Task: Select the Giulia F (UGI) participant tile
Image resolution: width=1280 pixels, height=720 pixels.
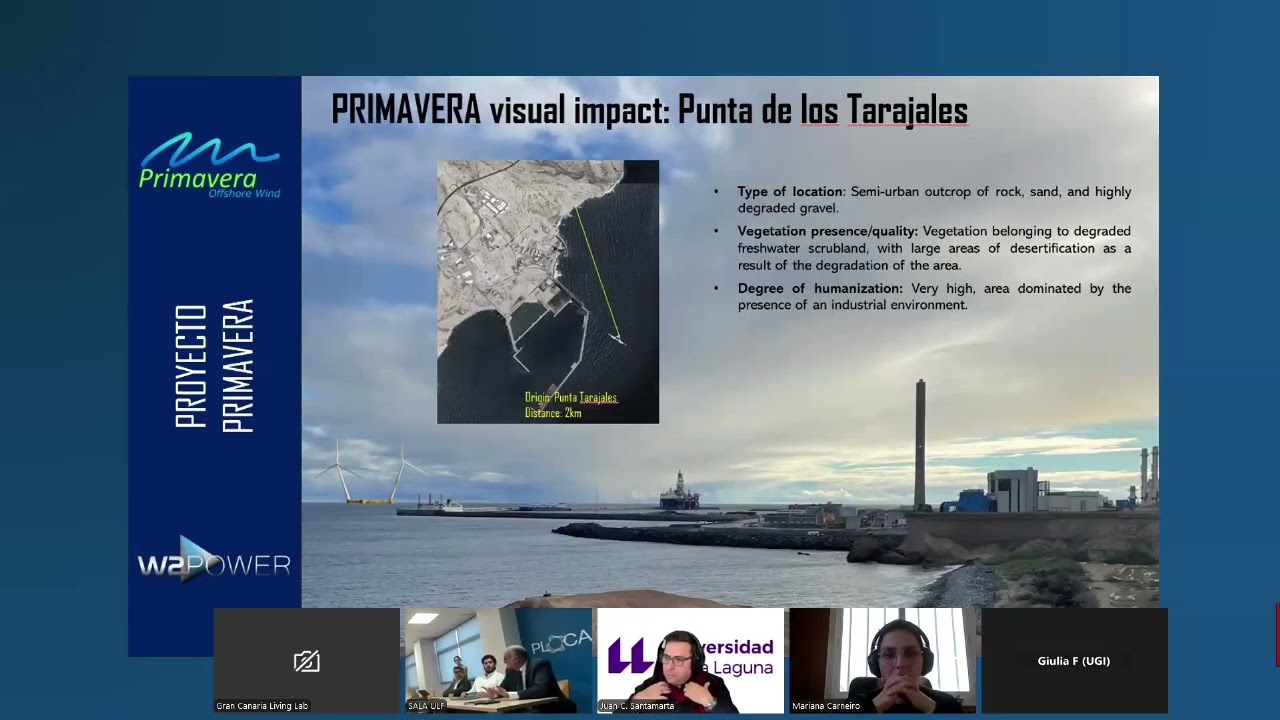Action: pyautogui.click(x=1074, y=661)
